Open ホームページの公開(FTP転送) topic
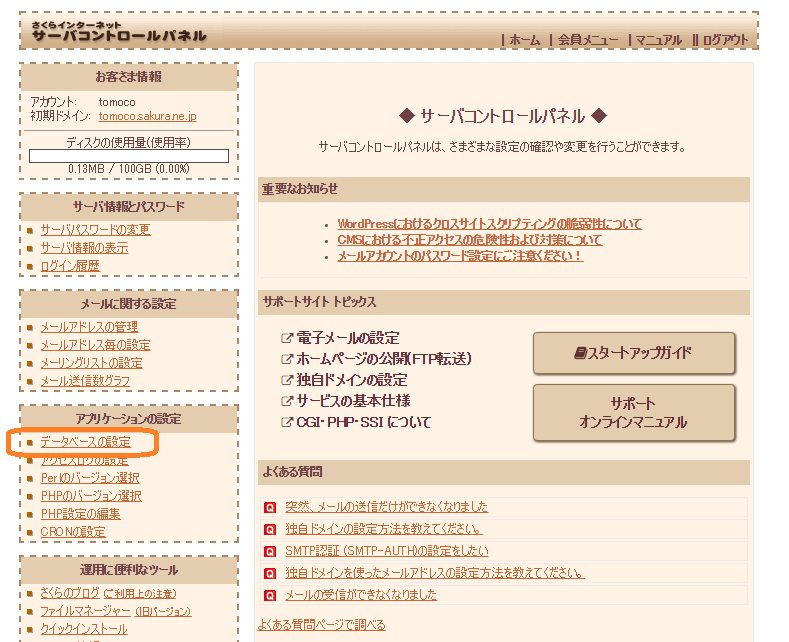789x642 pixels. coord(384,359)
